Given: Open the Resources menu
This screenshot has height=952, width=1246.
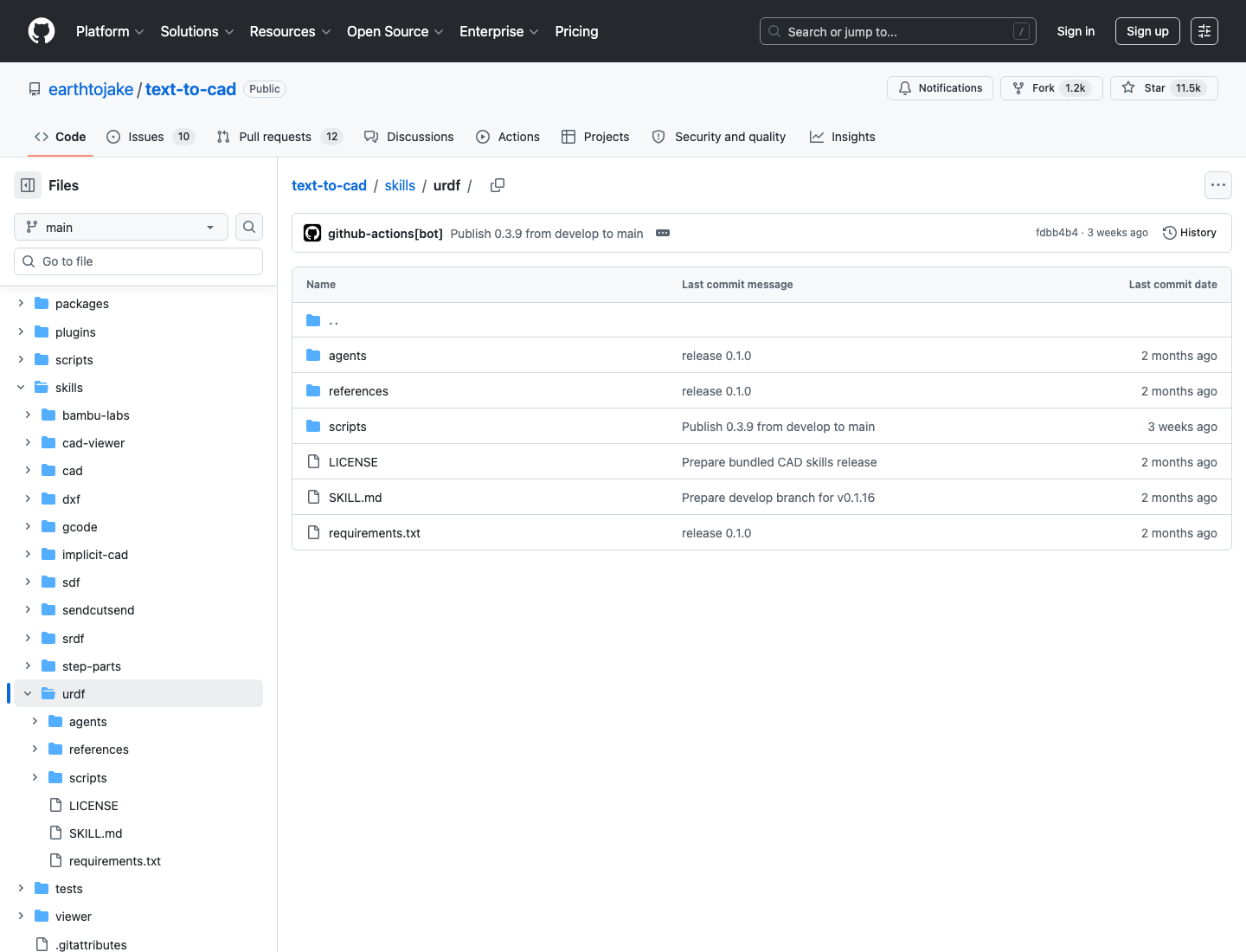Looking at the screenshot, I should [x=290, y=31].
